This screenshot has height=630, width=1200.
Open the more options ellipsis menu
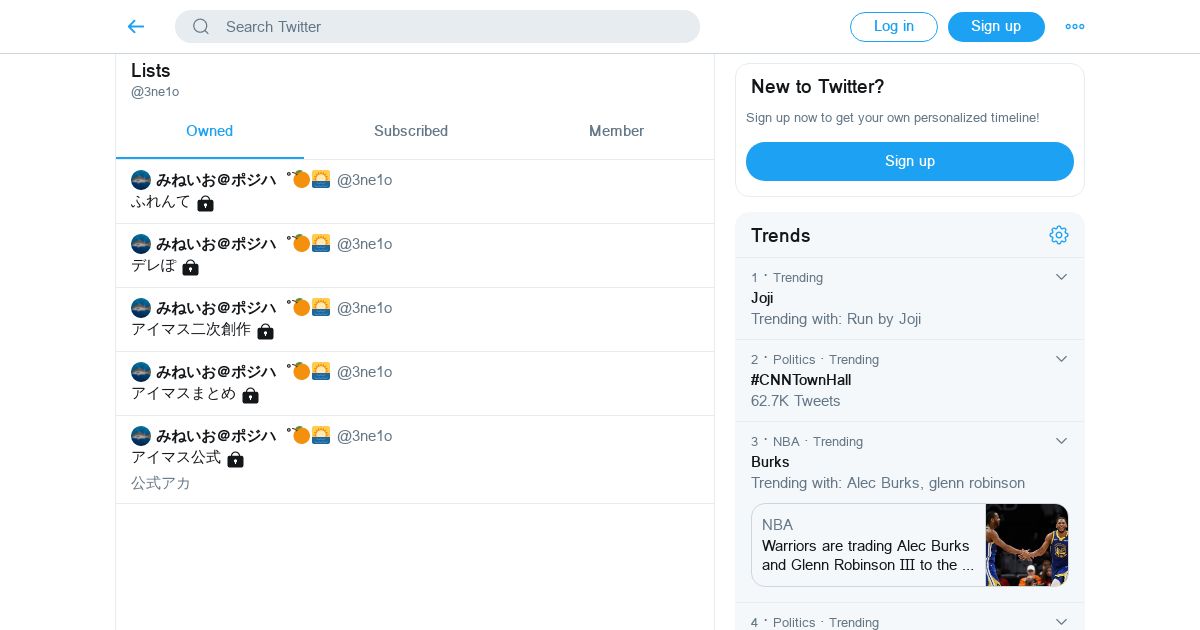click(1075, 27)
